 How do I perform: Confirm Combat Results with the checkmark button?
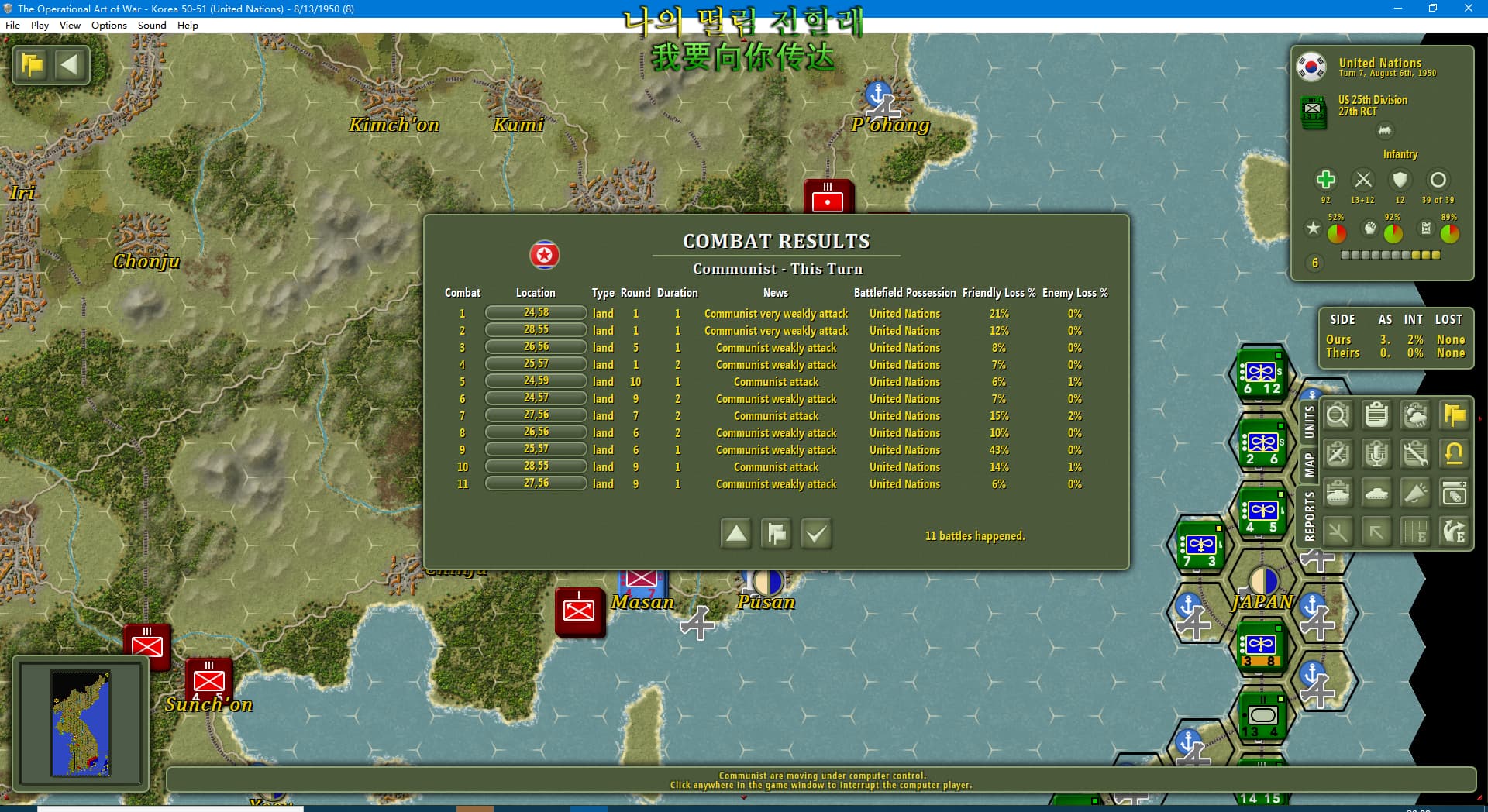817,534
